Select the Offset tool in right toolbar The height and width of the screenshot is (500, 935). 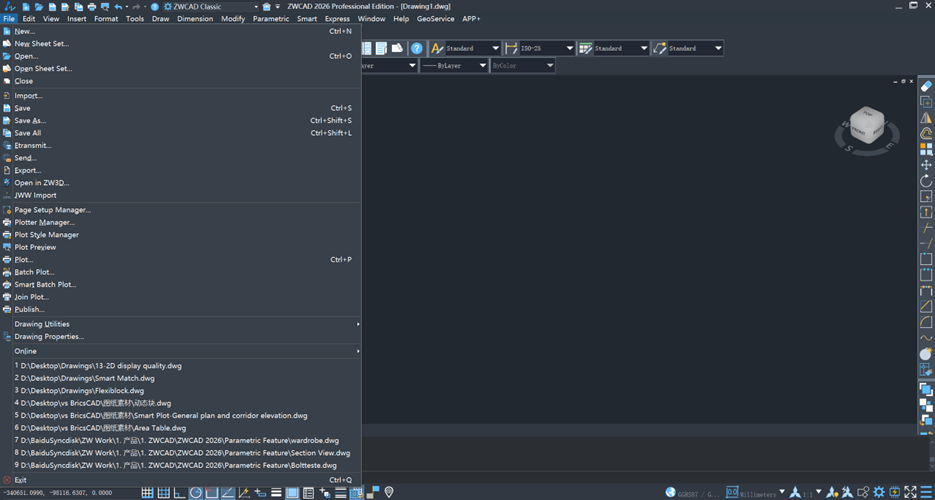point(926,133)
